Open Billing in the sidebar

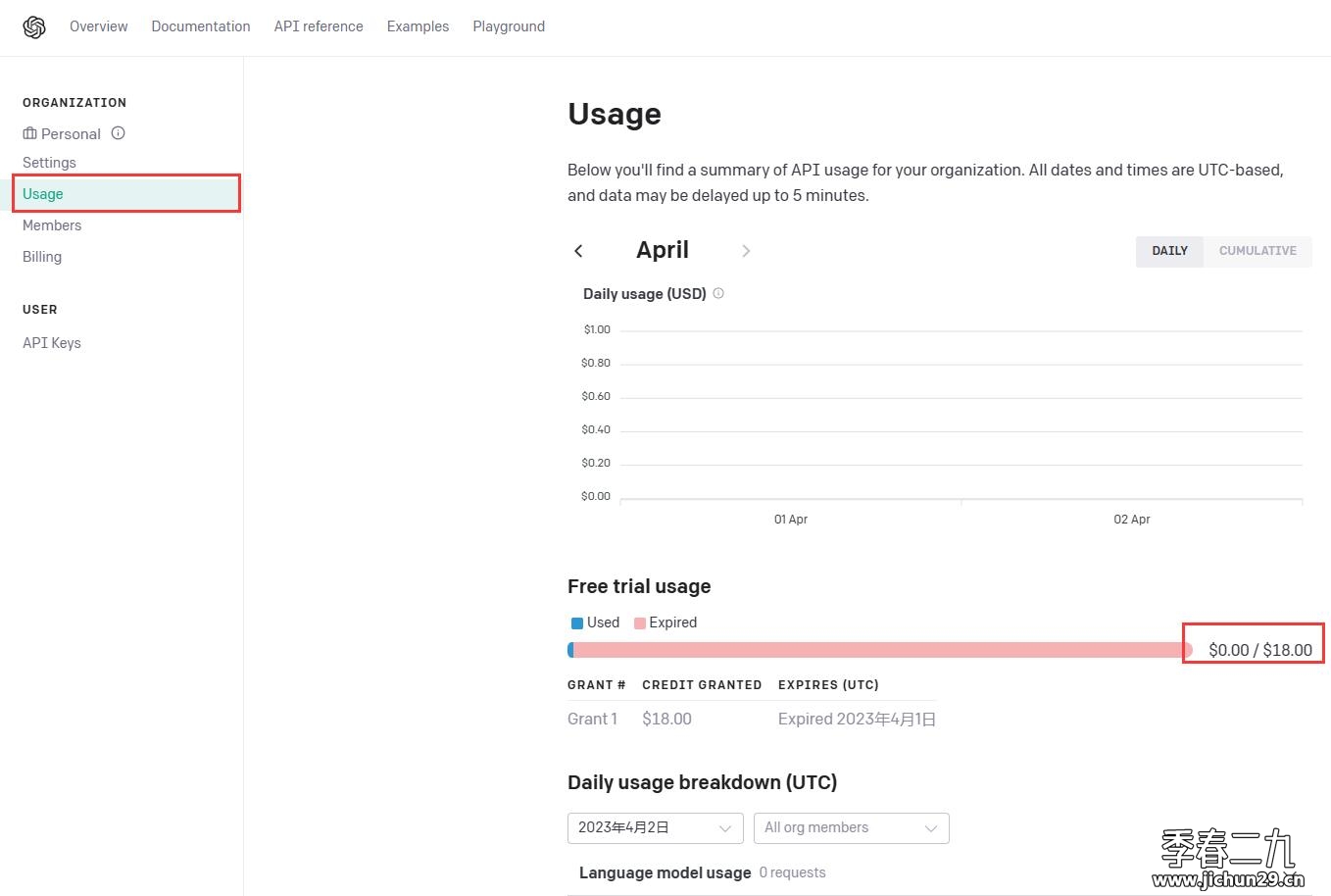click(x=42, y=257)
